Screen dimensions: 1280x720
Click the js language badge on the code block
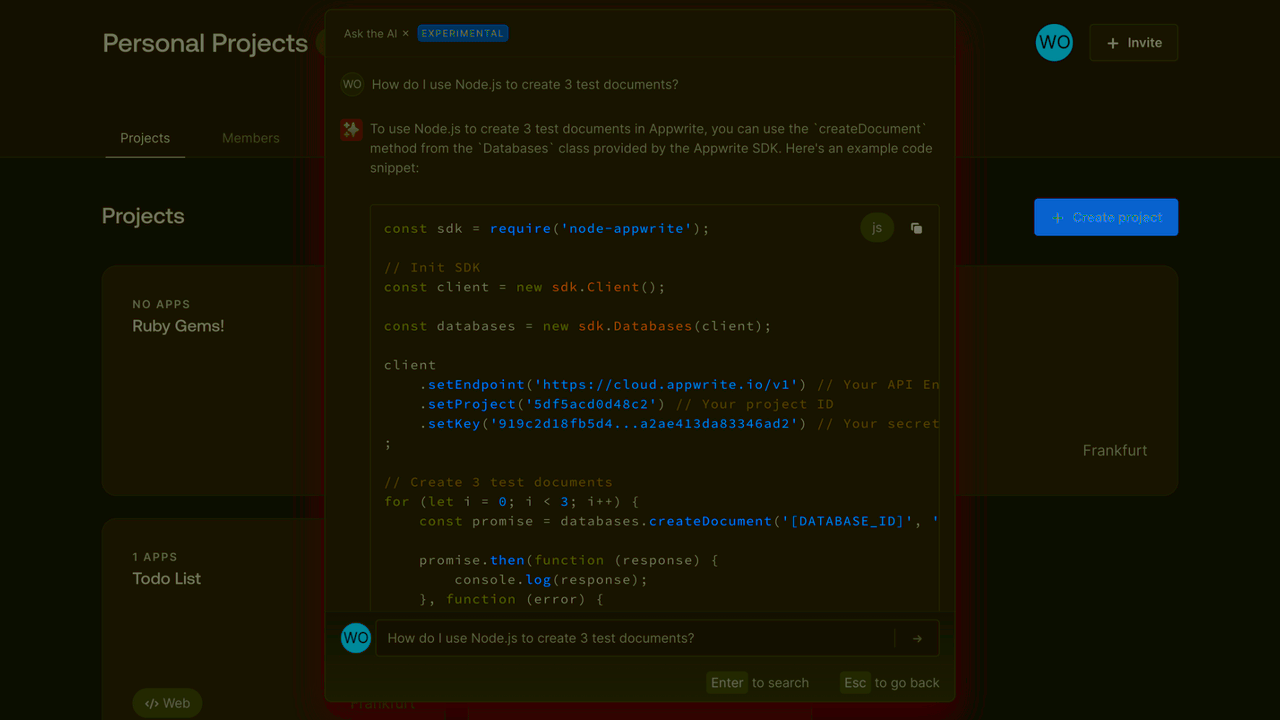coord(877,227)
